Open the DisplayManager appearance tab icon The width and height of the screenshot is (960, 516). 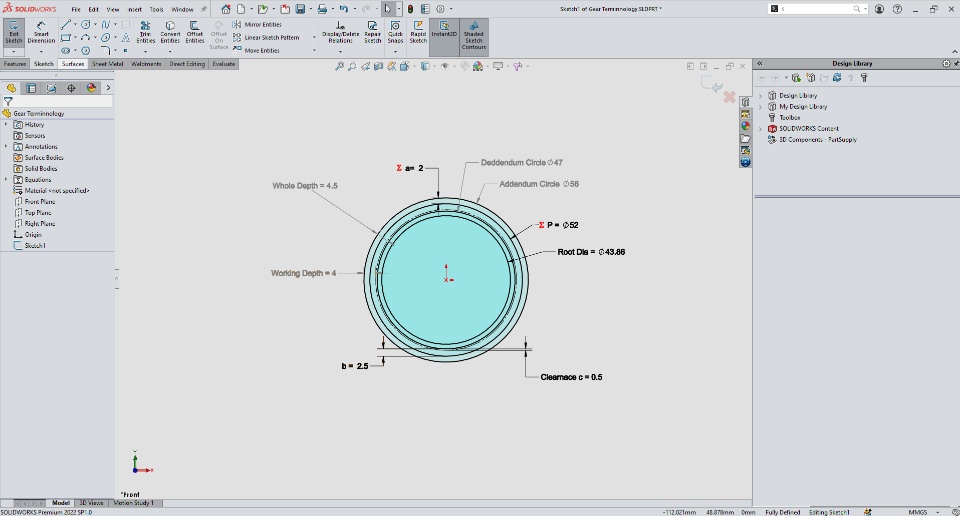coord(91,88)
